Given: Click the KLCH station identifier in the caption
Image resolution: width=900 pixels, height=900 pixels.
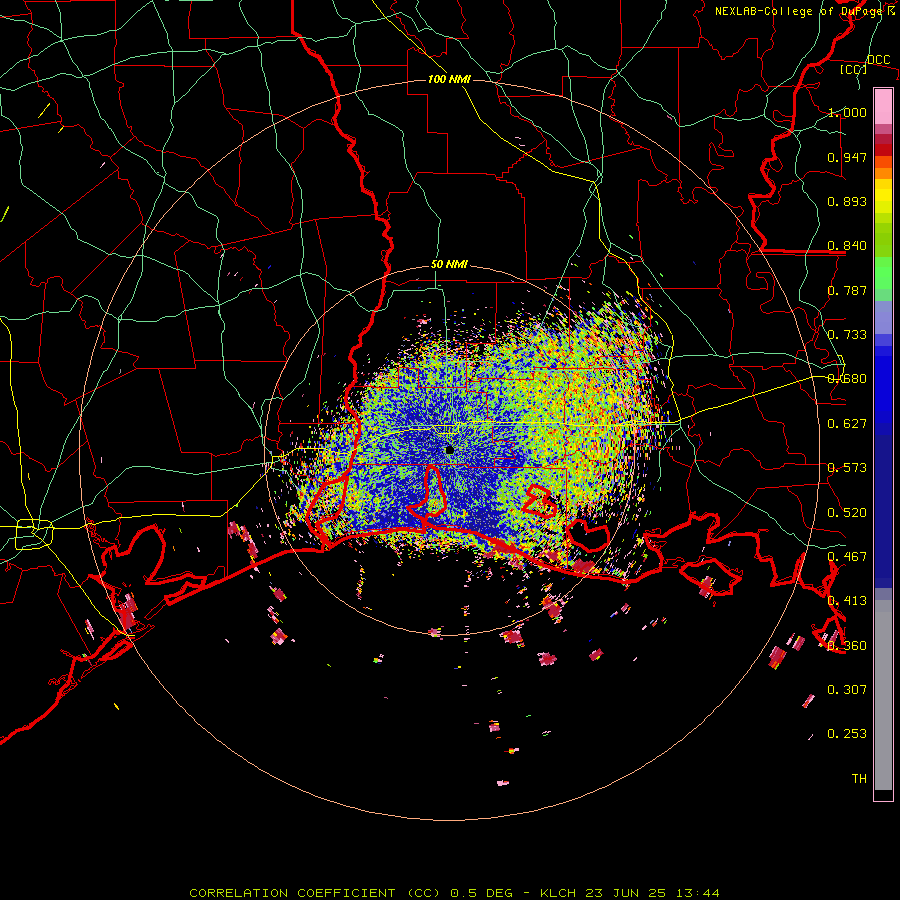Looking at the screenshot, I should 558,893.
